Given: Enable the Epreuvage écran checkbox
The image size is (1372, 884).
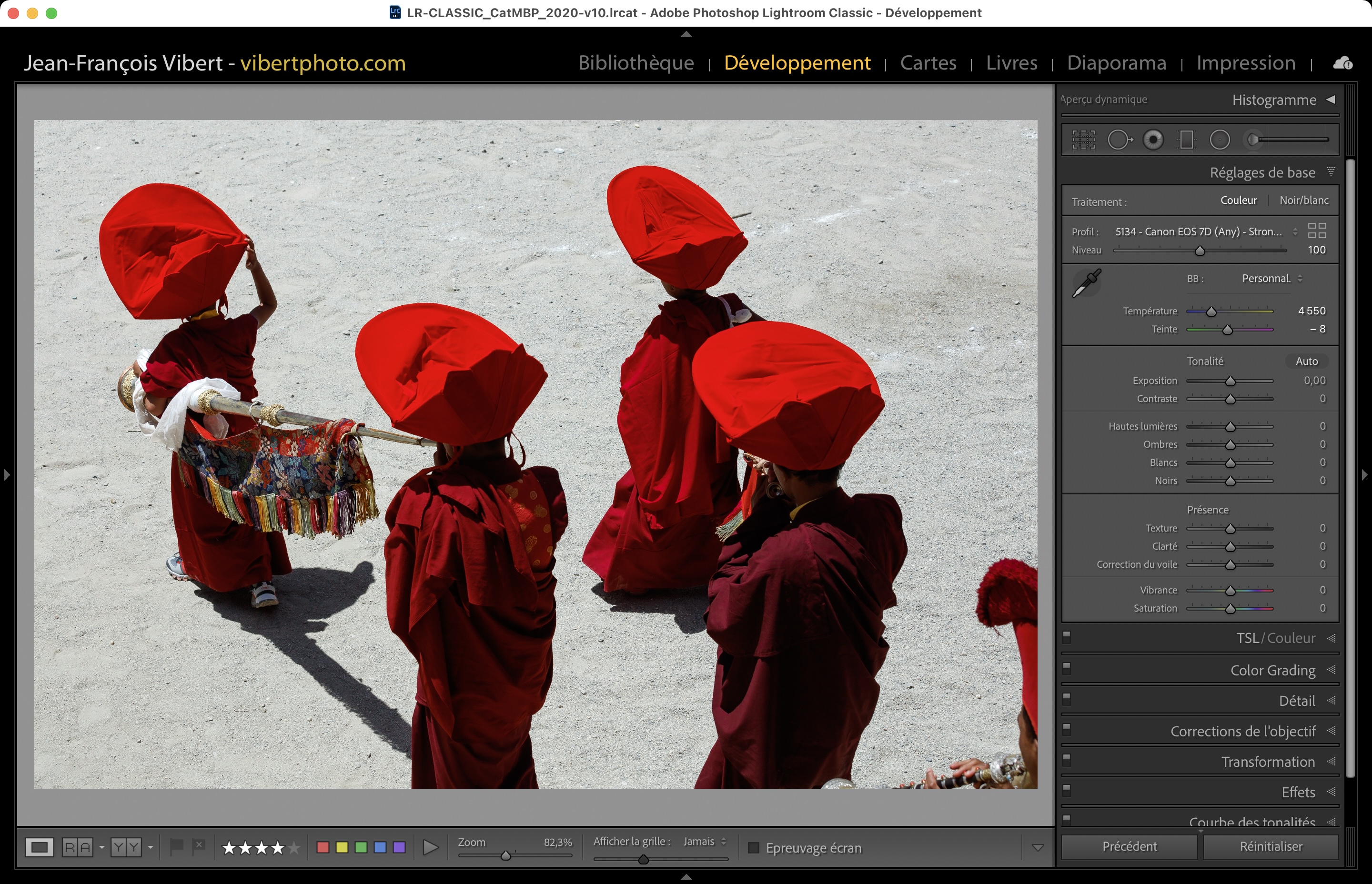Looking at the screenshot, I should pos(754,848).
